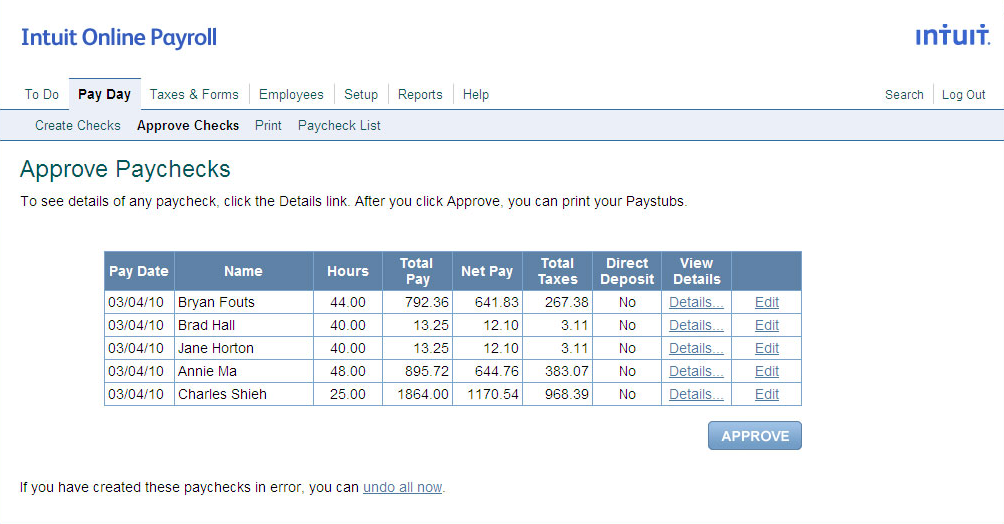The height and width of the screenshot is (524, 1004).
Task: Click the Total Taxes column header
Action: pos(557,271)
